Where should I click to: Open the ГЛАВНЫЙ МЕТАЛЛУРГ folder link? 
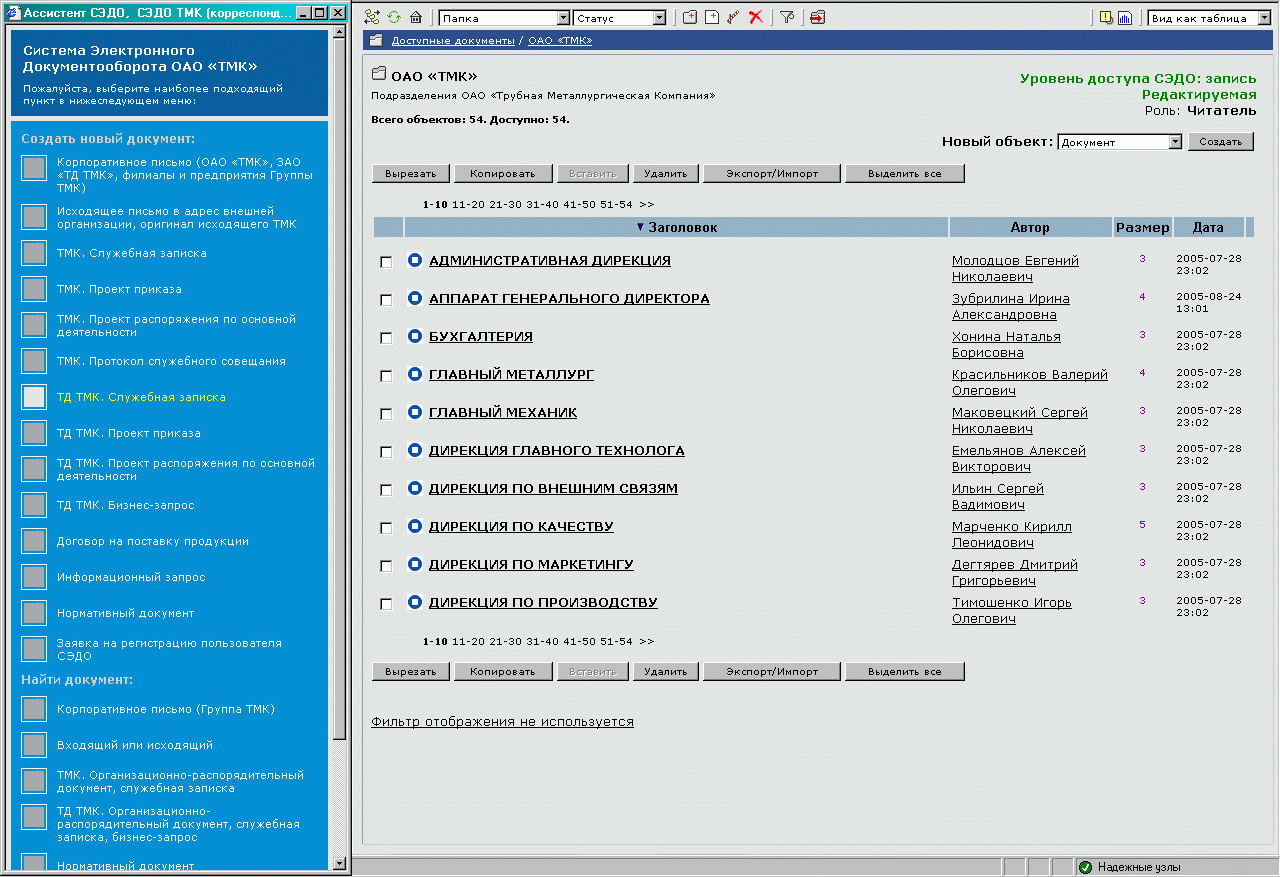(x=511, y=375)
